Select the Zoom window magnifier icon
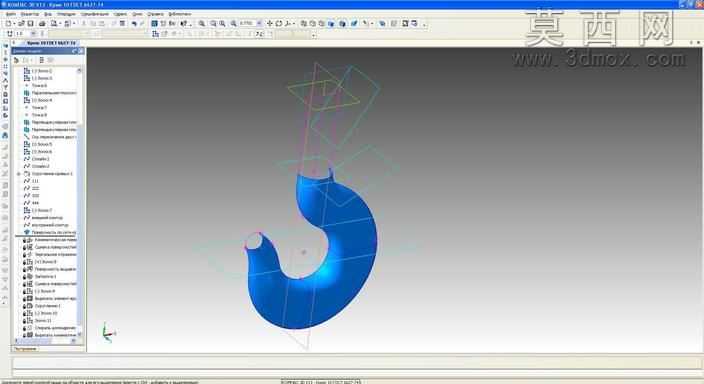The height and width of the screenshot is (384, 704). [202, 23]
